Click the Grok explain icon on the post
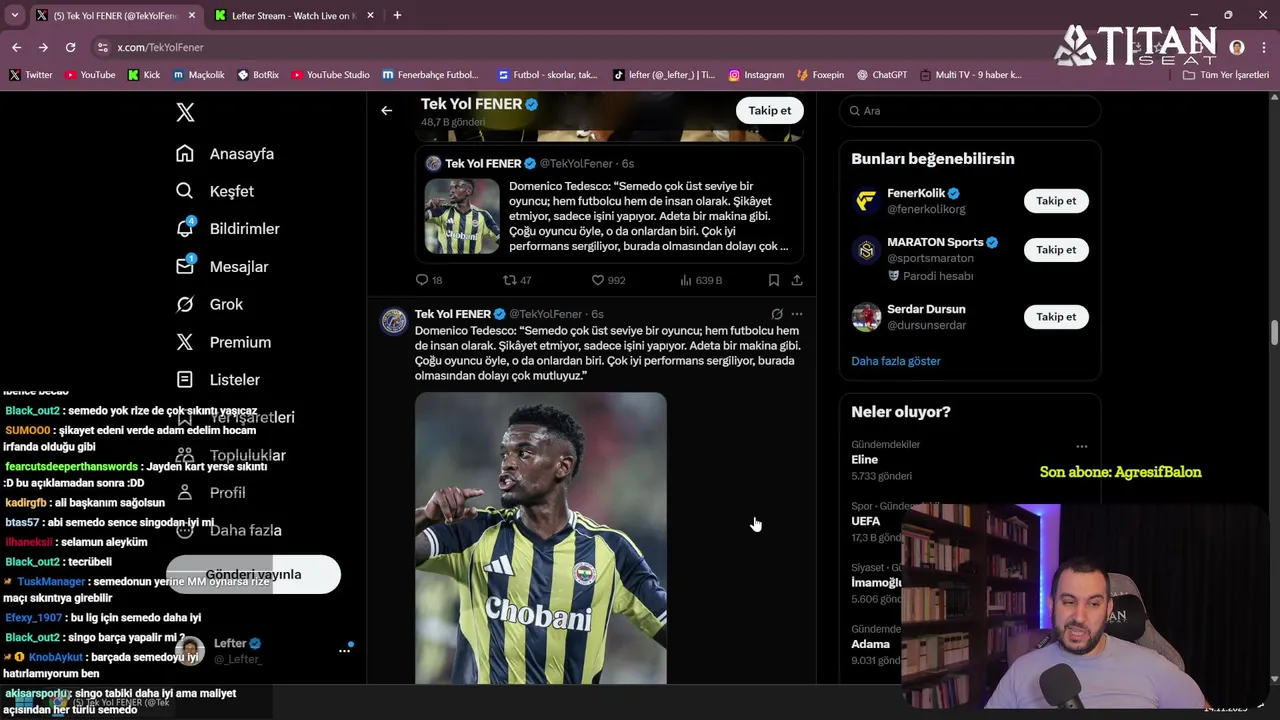Viewport: 1280px width, 720px height. pyautogui.click(x=777, y=314)
